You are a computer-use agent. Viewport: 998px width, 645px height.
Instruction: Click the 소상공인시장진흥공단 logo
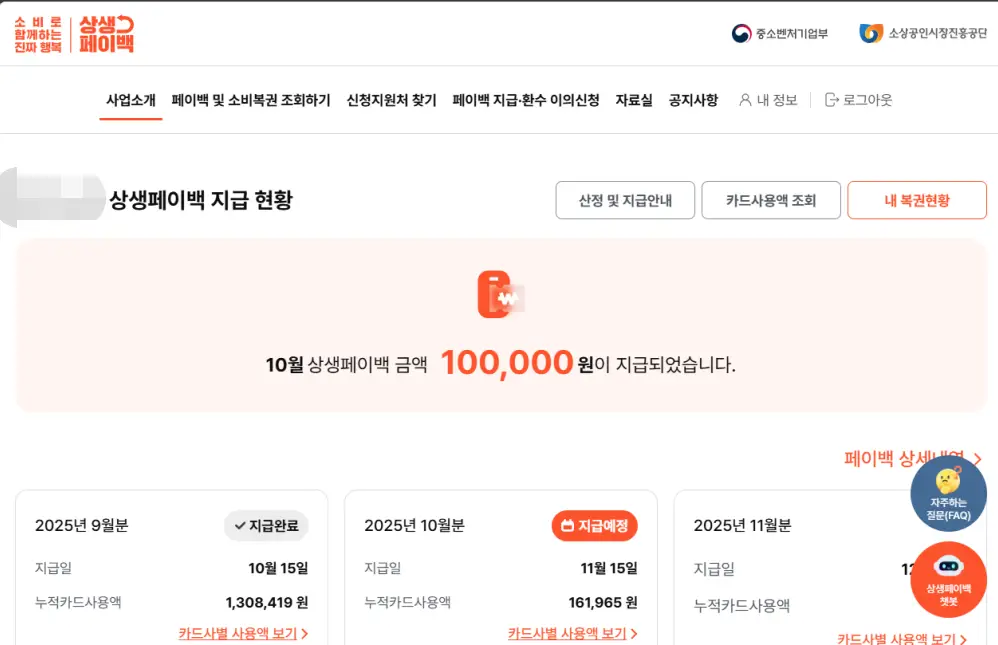point(871,34)
